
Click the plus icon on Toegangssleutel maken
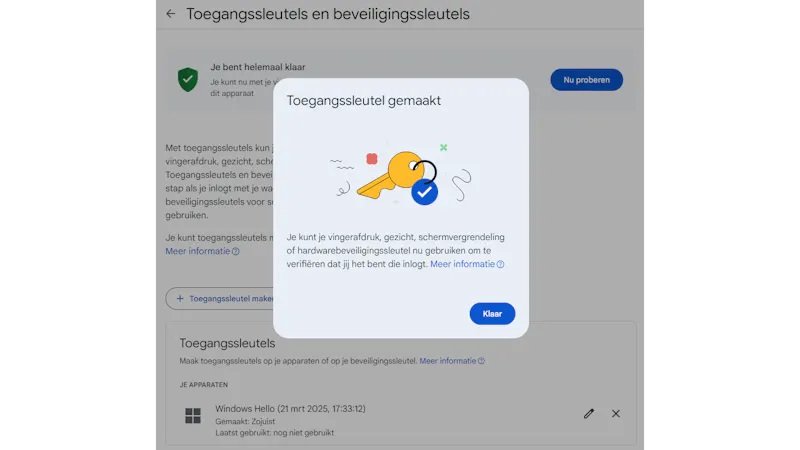180,298
